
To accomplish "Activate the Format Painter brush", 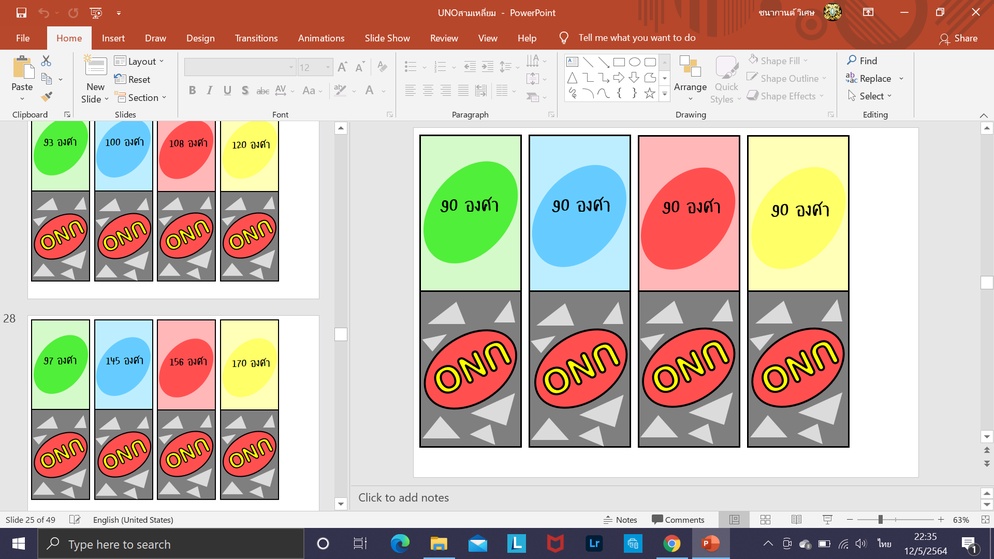I will tap(46, 96).
